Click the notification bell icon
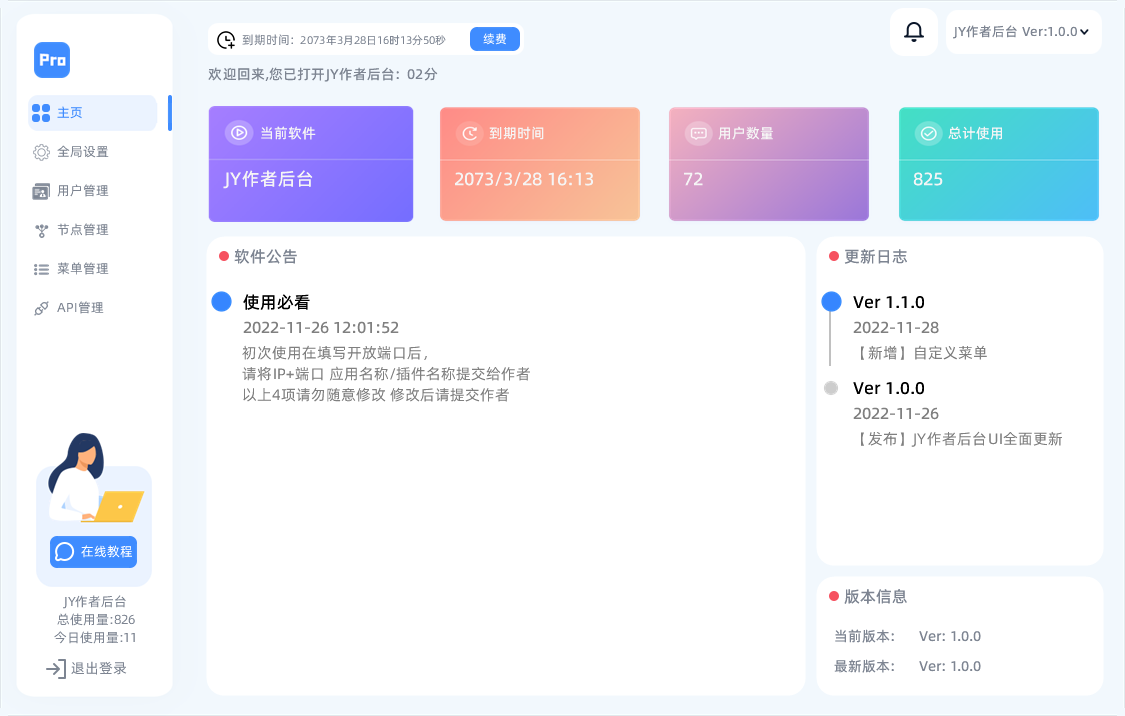This screenshot has height=716, width=1125. click(913, 32)
